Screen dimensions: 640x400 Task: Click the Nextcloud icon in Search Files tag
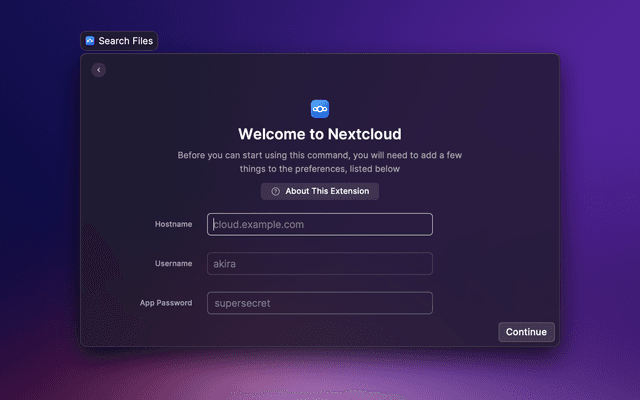point(90,41)
